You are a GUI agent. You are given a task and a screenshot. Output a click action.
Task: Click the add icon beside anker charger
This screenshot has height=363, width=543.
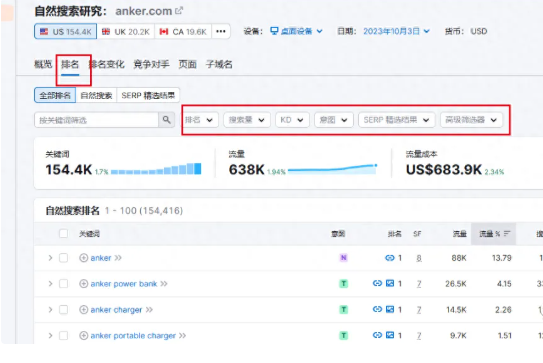[83, 310]
